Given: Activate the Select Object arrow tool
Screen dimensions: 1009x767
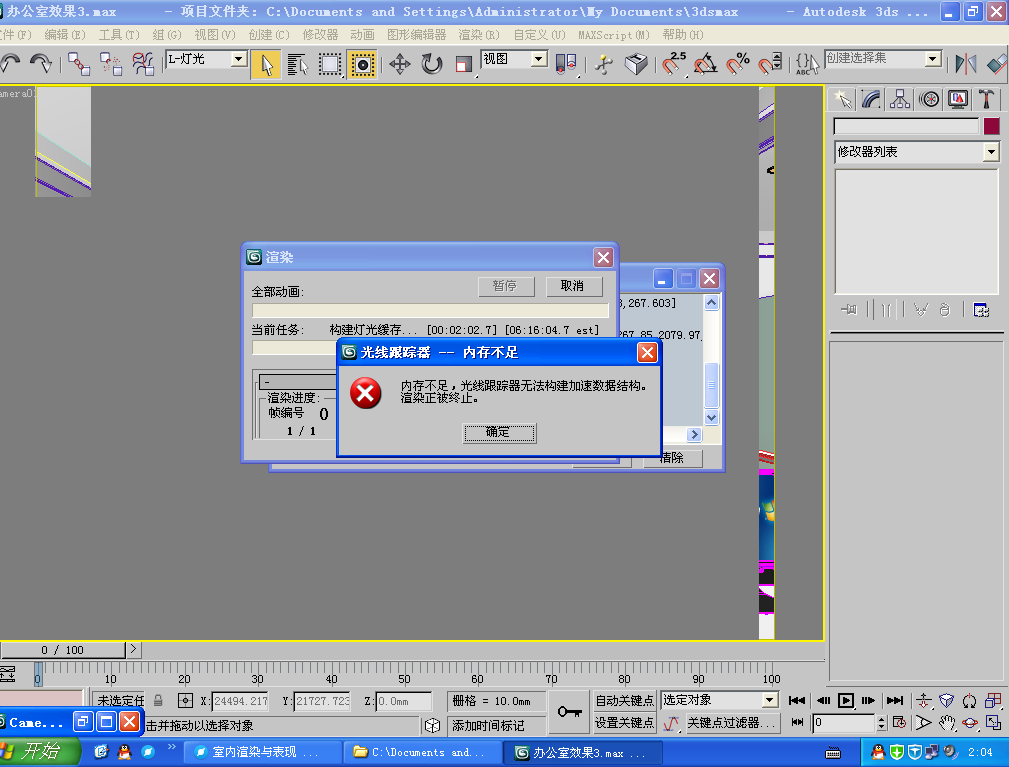Looking at the screenshot, I should tap(266, 64).
